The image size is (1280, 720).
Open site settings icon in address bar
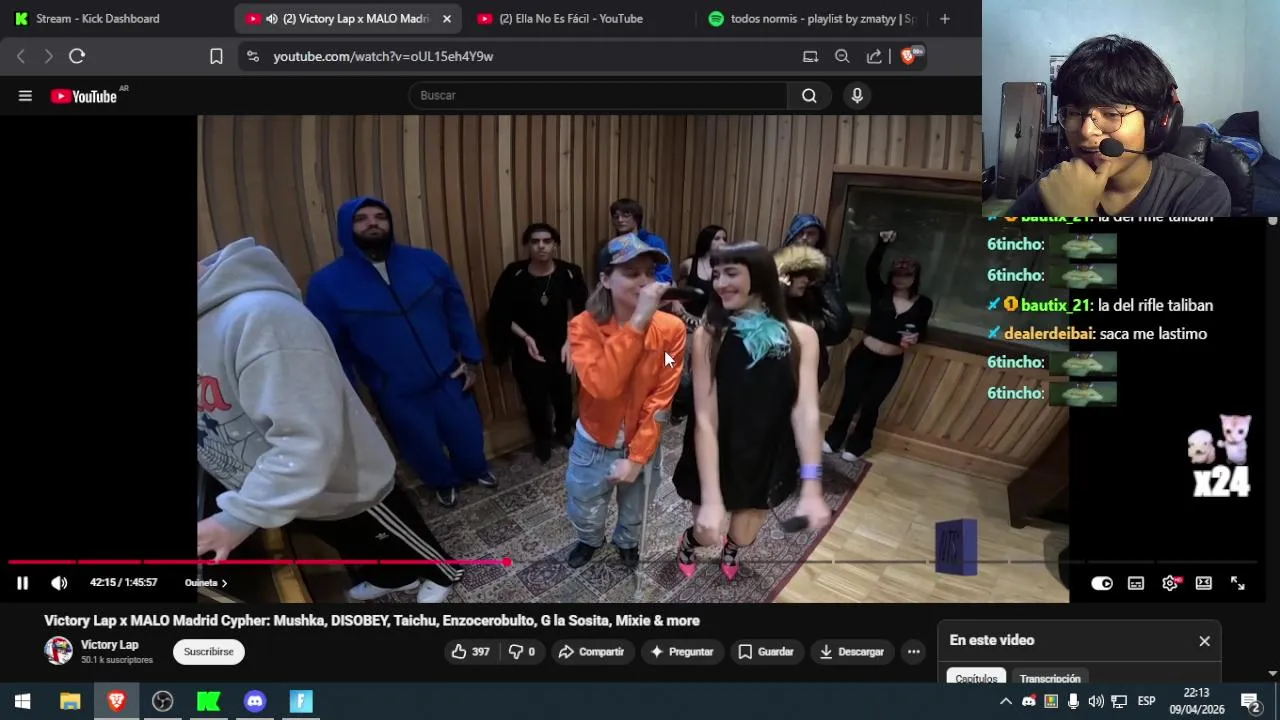[x=252, y=57]
